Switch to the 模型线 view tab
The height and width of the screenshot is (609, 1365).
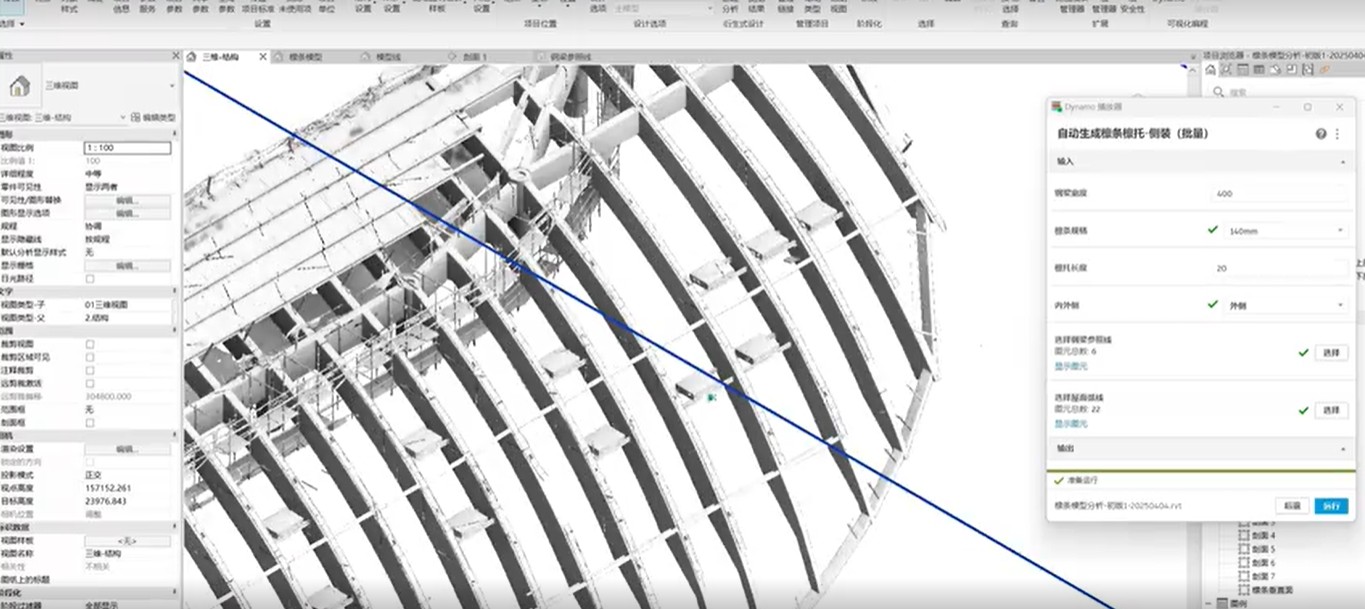point(387,57)
